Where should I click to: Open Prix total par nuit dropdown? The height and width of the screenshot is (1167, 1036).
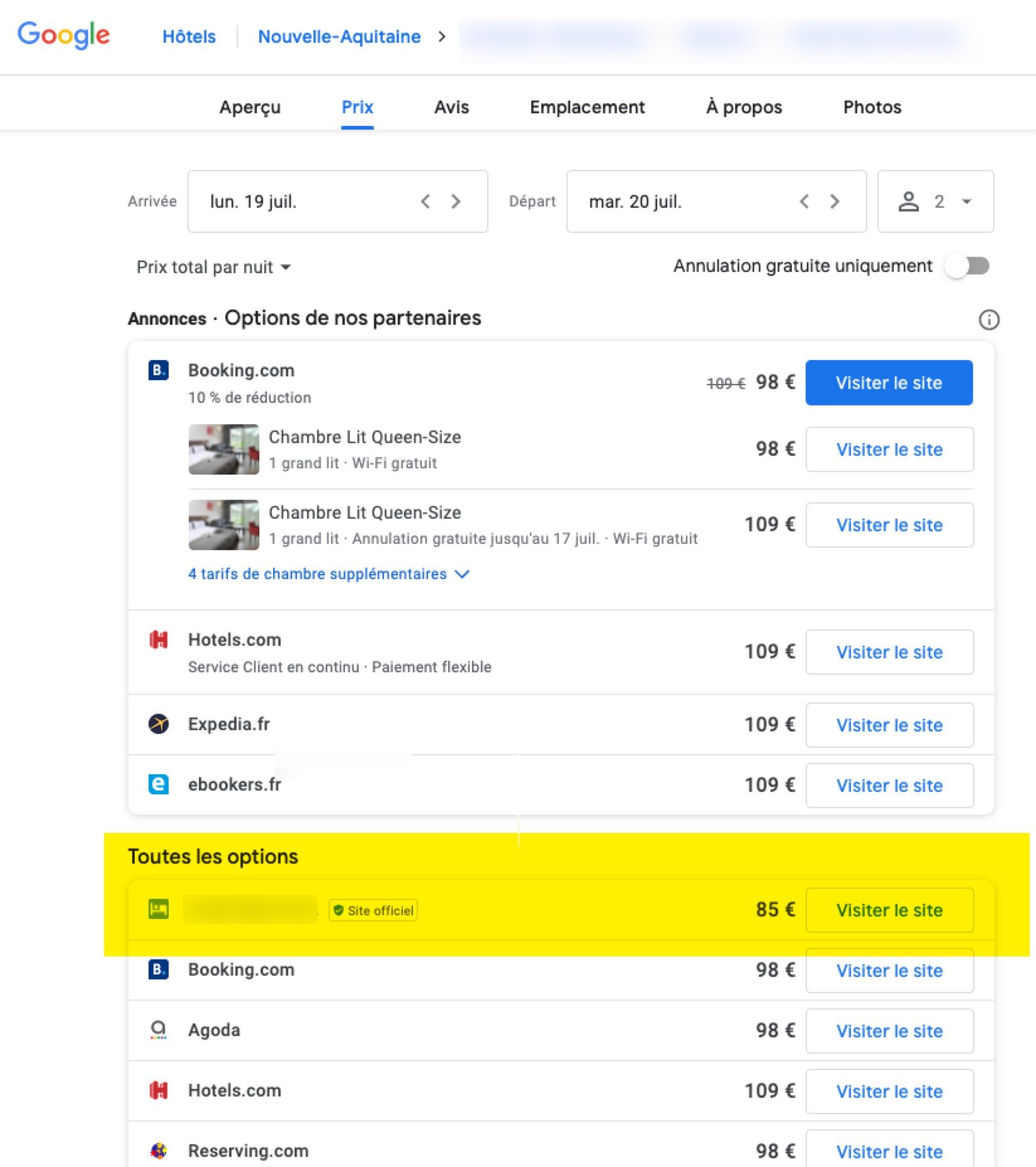[x=214, y=268]
